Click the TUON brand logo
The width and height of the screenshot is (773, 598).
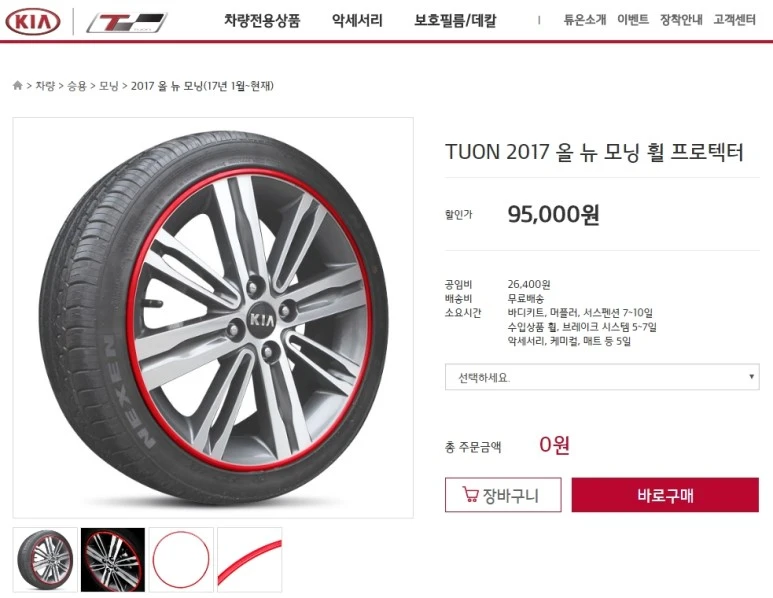[x=127, y=23]
